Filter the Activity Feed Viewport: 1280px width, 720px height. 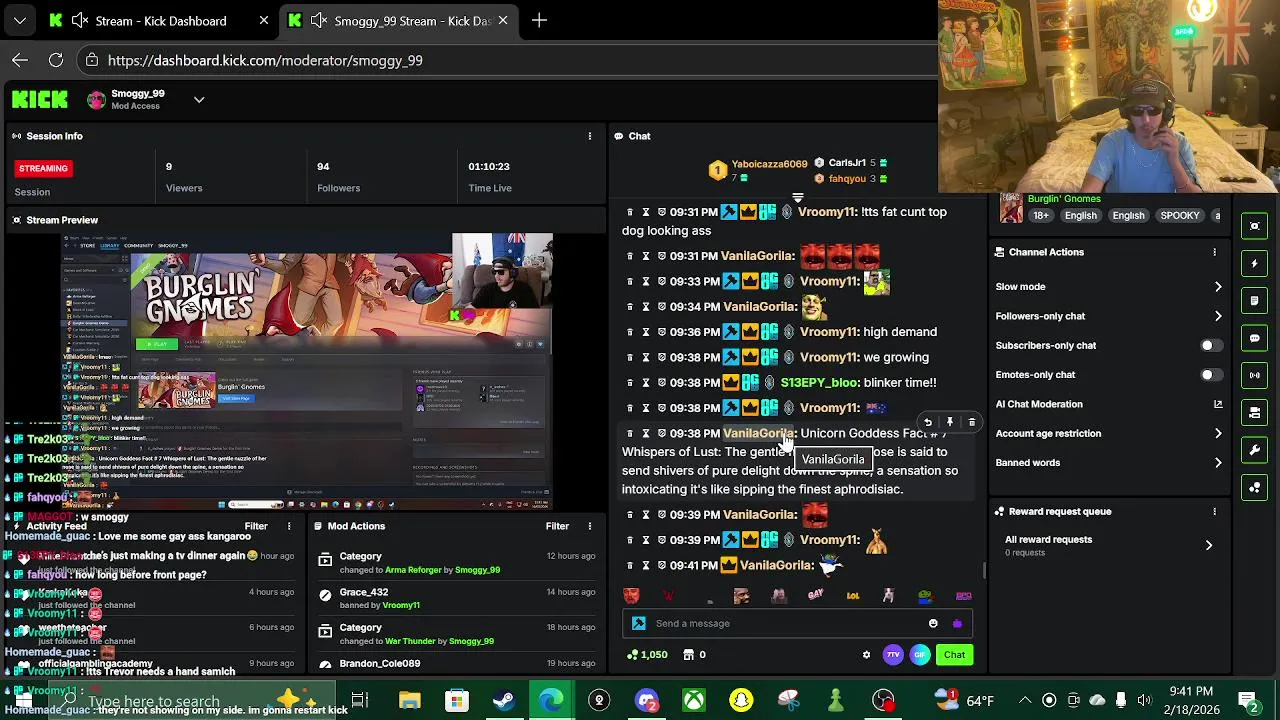pos(256,526)
